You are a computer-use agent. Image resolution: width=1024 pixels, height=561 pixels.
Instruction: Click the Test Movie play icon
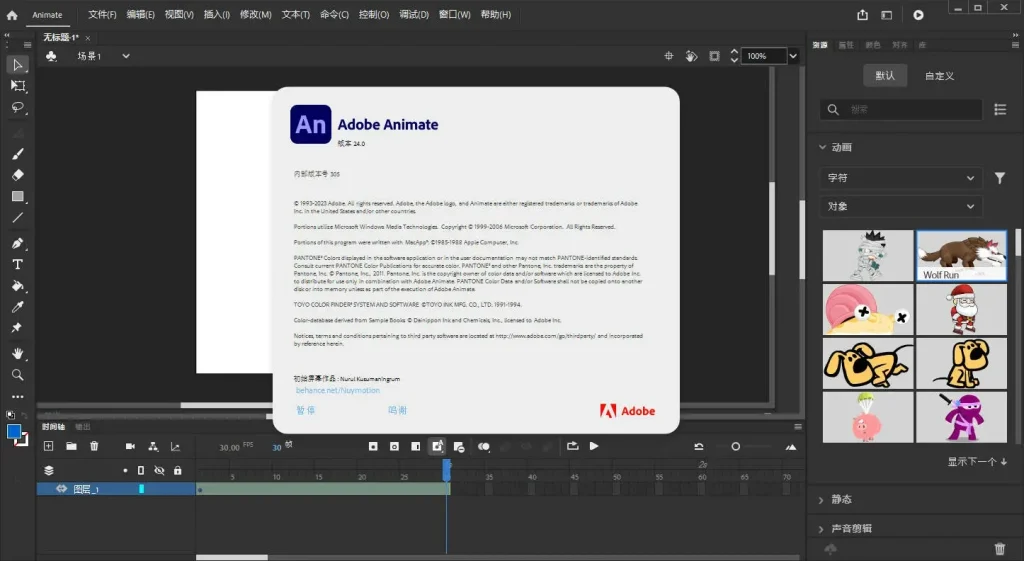pyautogui.click(x=918, y=14)
